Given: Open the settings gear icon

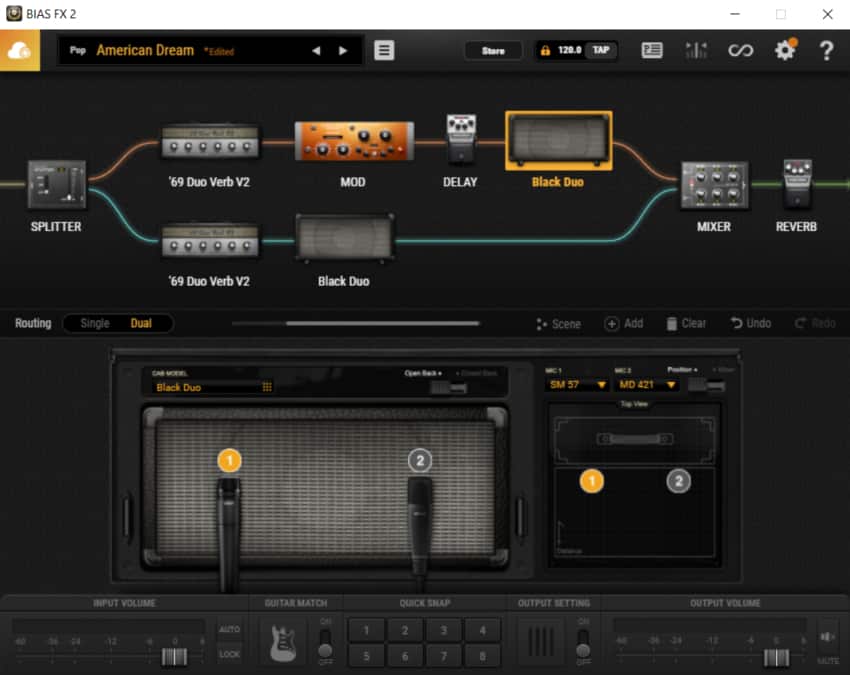Looking at the screenshot, I should coord(785,50).
